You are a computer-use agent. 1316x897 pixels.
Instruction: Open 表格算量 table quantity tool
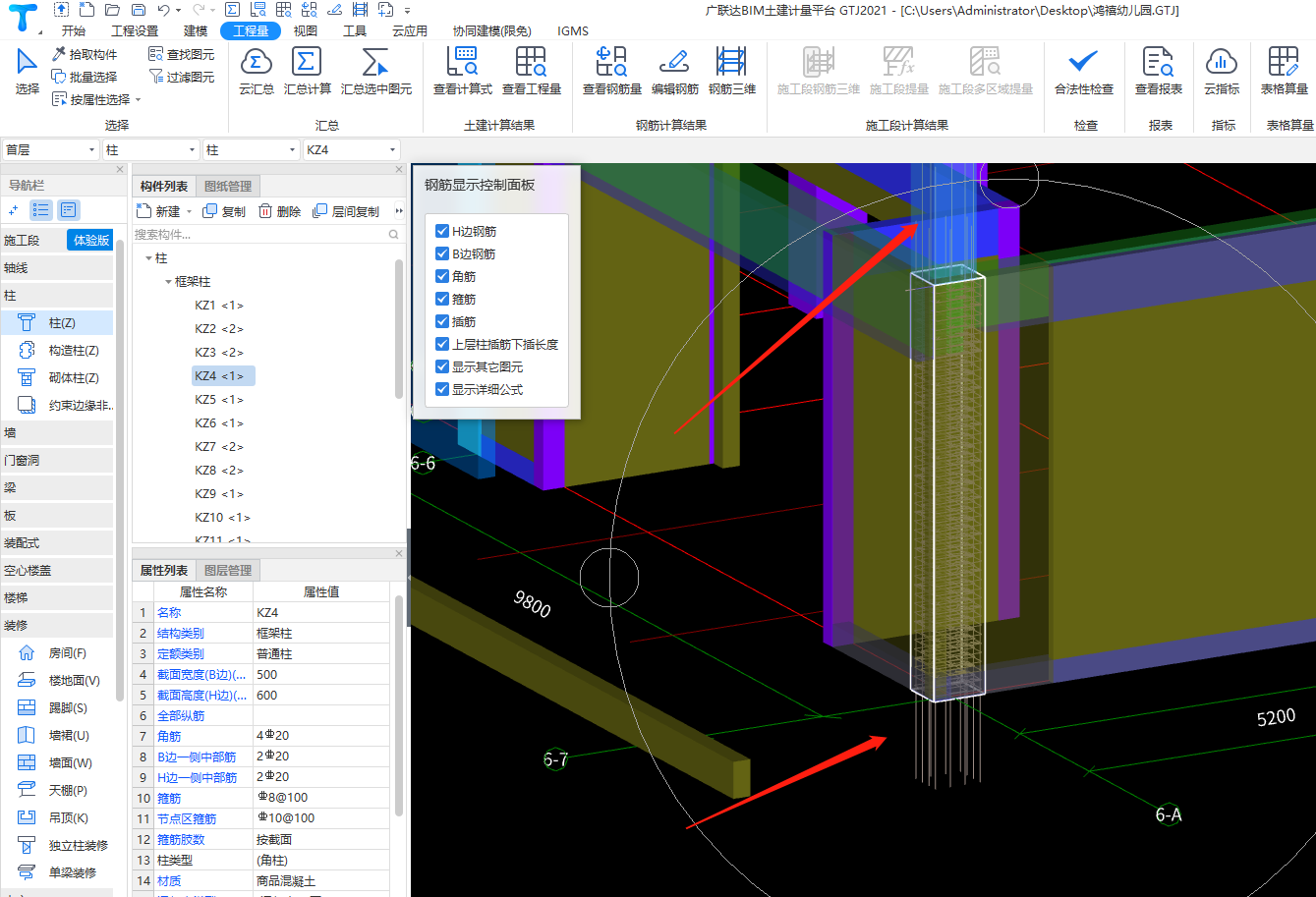pos(1286,71)
